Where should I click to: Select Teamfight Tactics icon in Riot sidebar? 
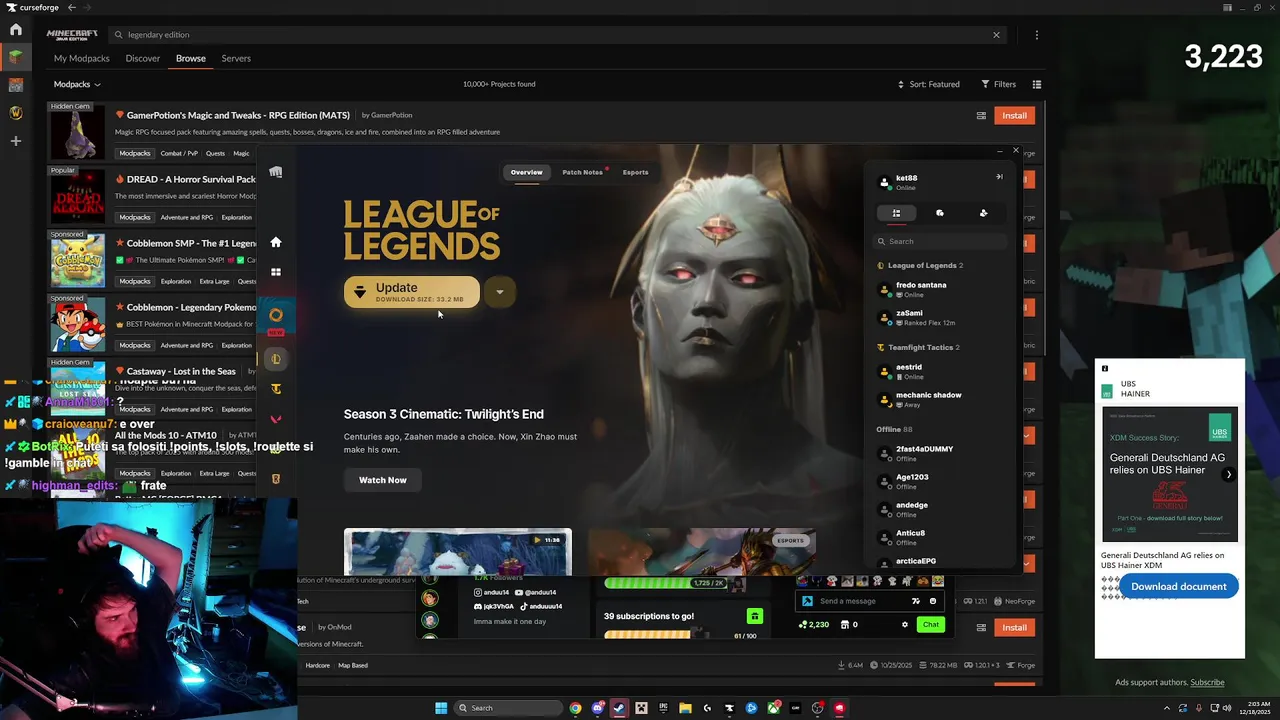coord(276,389)
